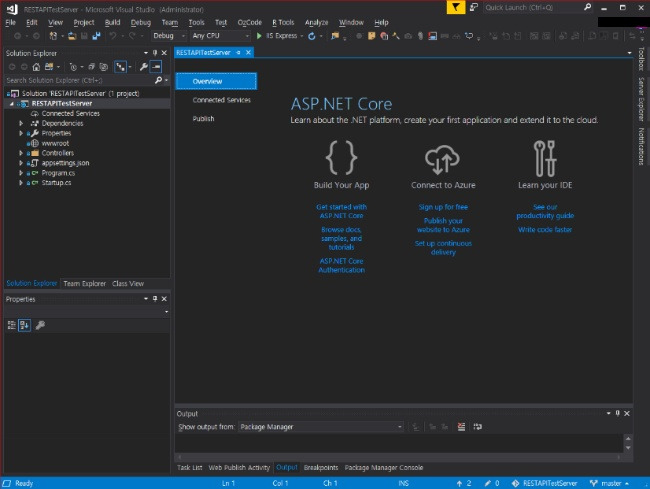The height and width of the screenshot is (489, 650).
Task: Click the yellow notifications flag icon
Action: pos(456,7)
